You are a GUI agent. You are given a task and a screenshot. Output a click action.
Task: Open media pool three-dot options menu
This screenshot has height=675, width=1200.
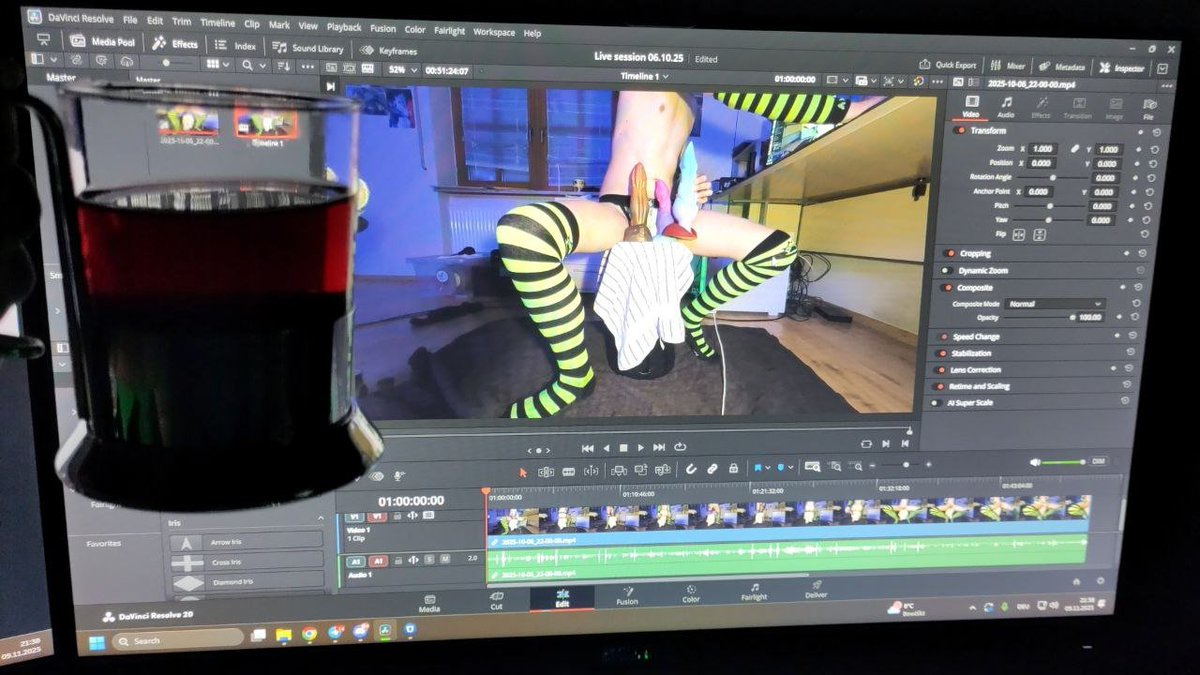[307, 66]
